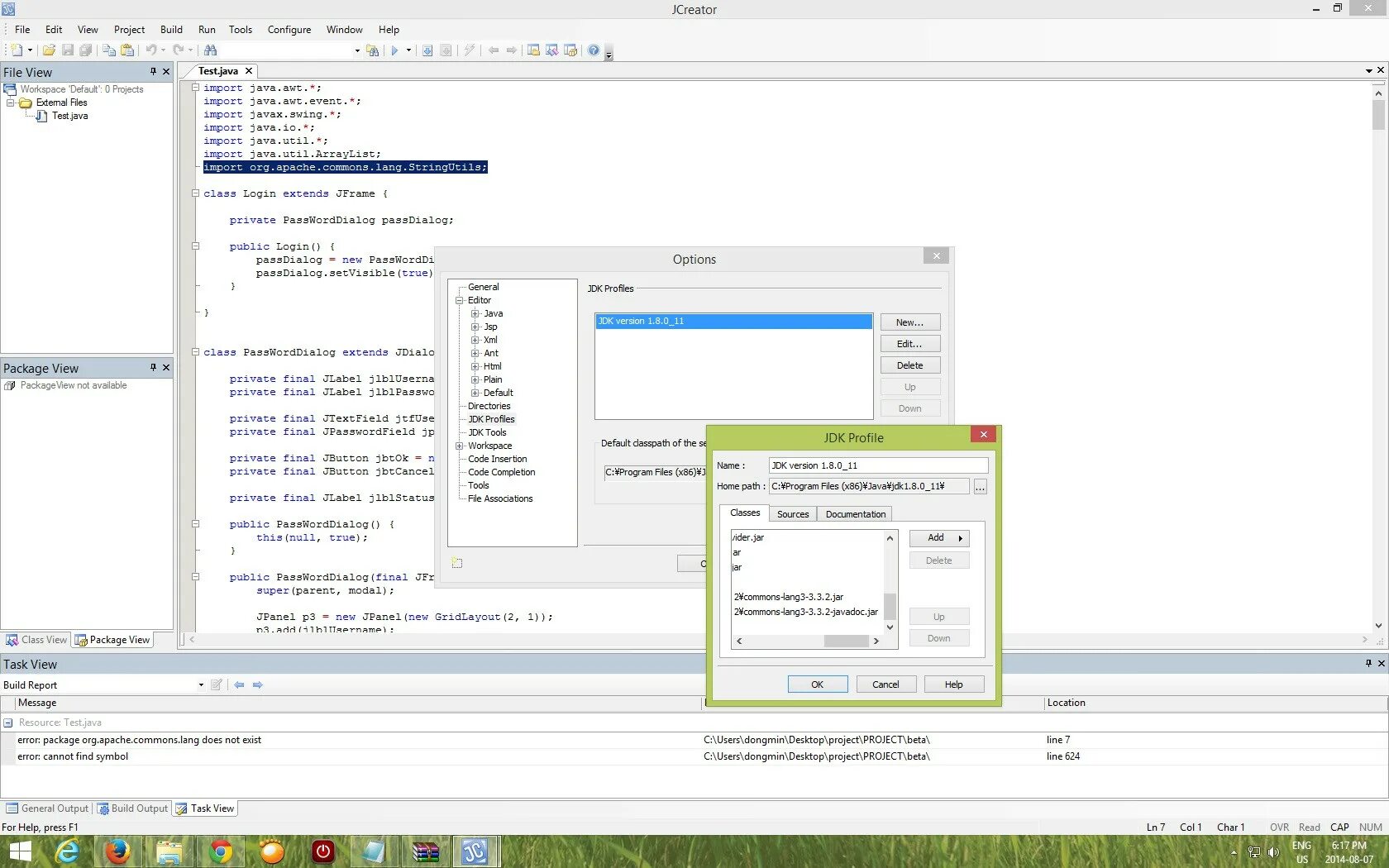
Task: Click the New... button for JDK Profiles
Action: click(x=910, y=322)
